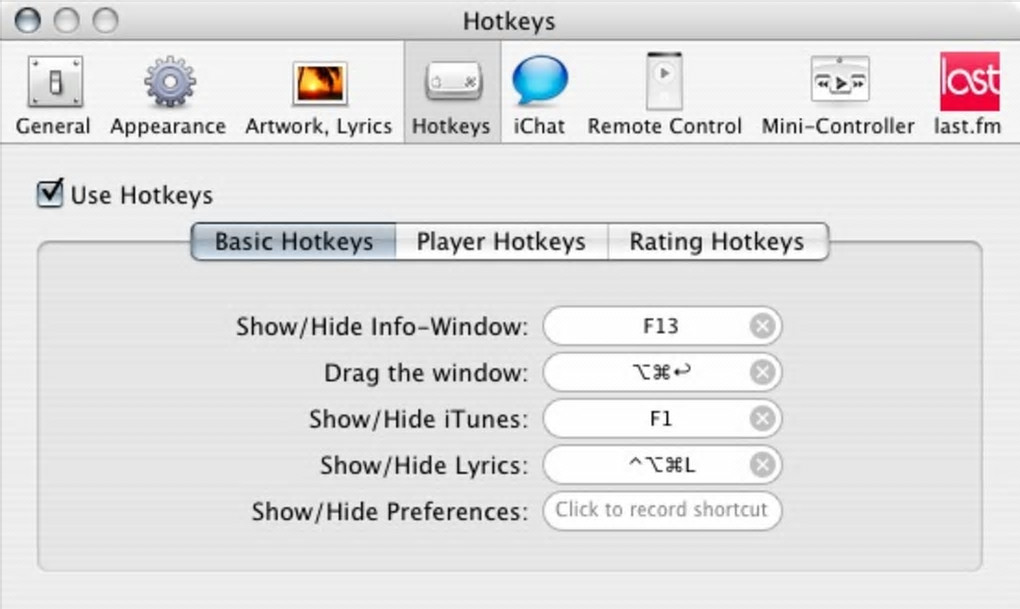Toggle the Use Hotkeys checkbox
Viewport: 1020px width, 609px height.
click(x=50, y=193)
